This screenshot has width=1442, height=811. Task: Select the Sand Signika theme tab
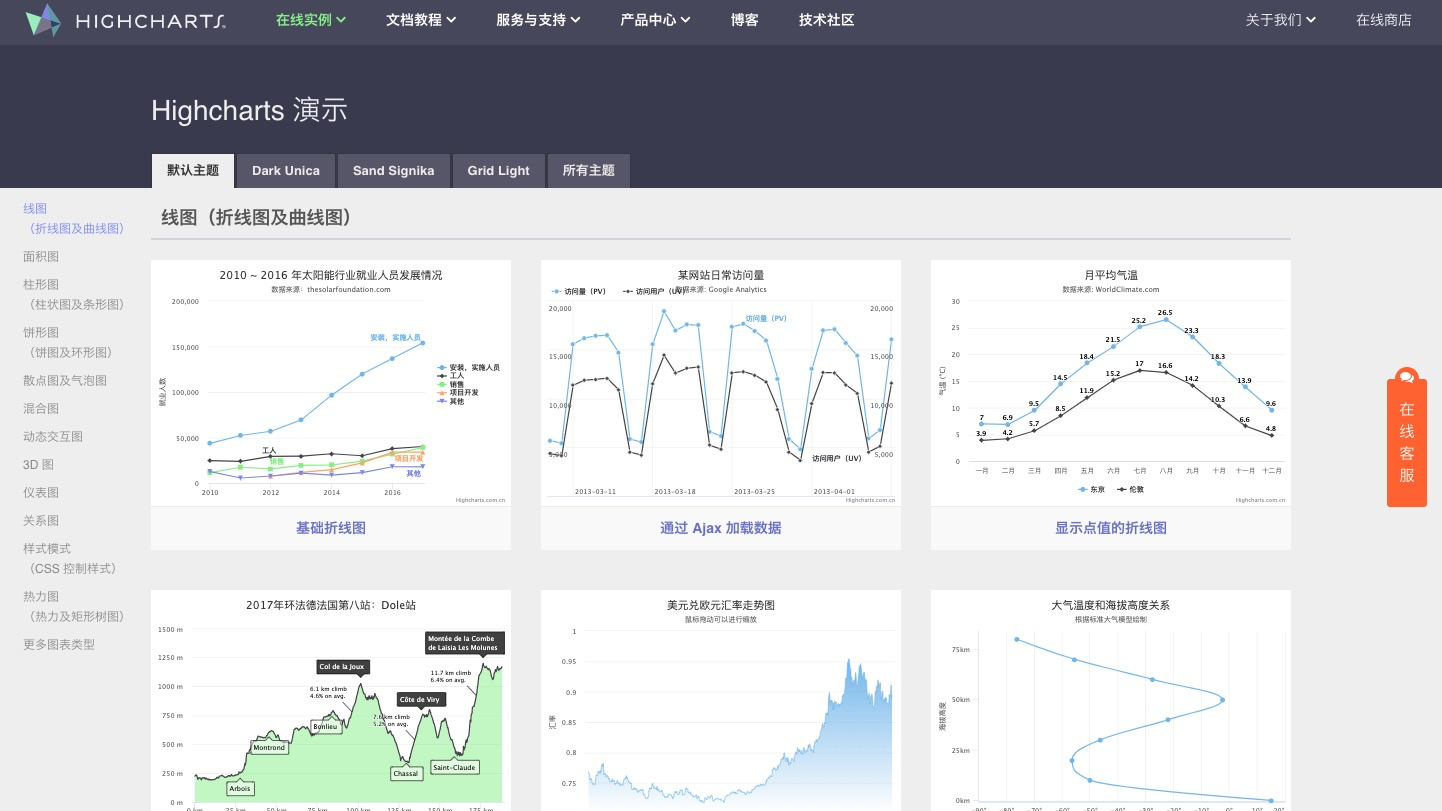tap(393, 170)
